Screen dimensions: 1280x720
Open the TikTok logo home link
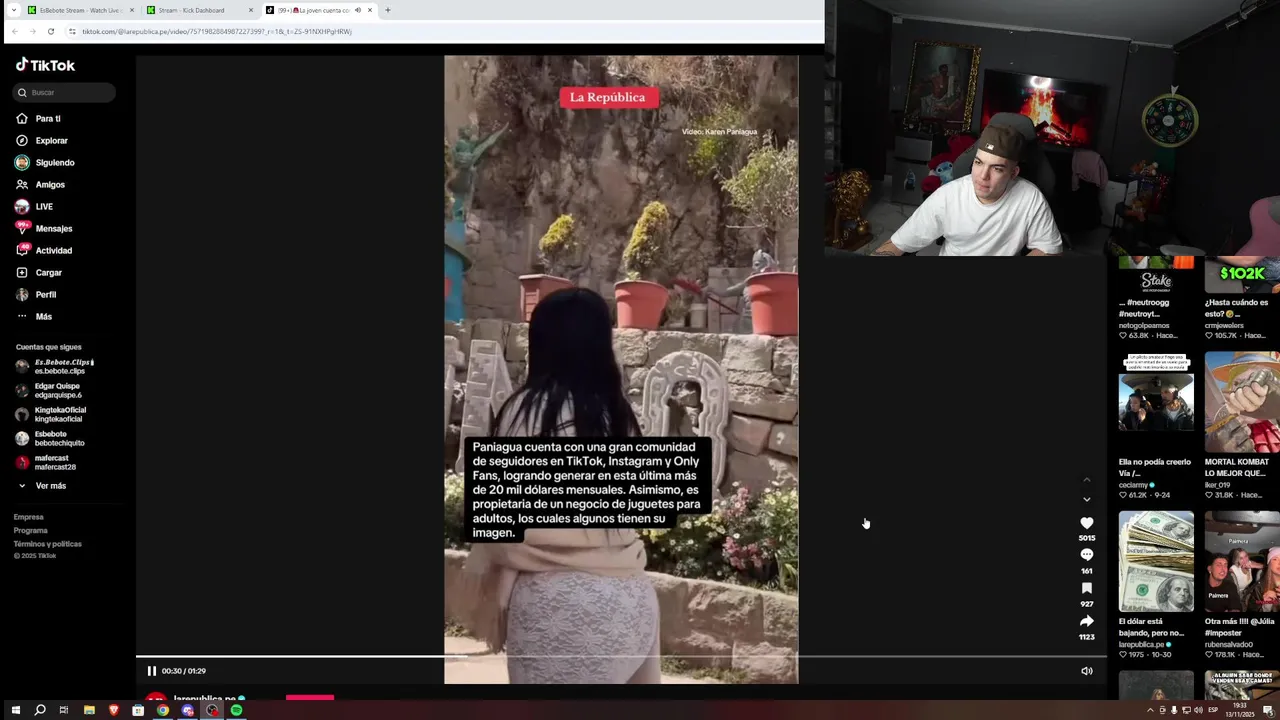pyautogui.click(x=45, y=65)
